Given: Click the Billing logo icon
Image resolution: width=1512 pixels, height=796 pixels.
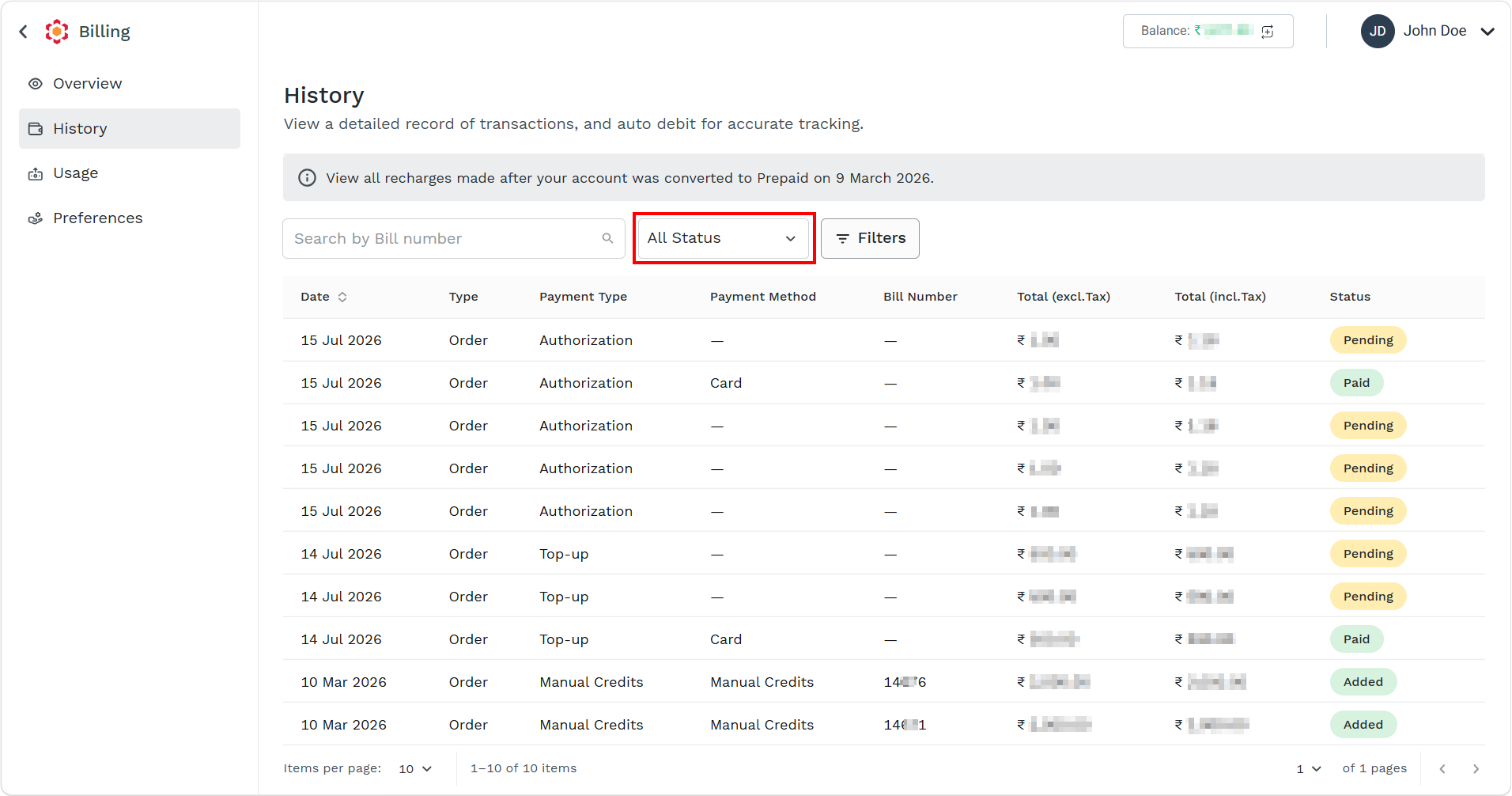Looking at the screenshot, I should [x=57, y=32].
